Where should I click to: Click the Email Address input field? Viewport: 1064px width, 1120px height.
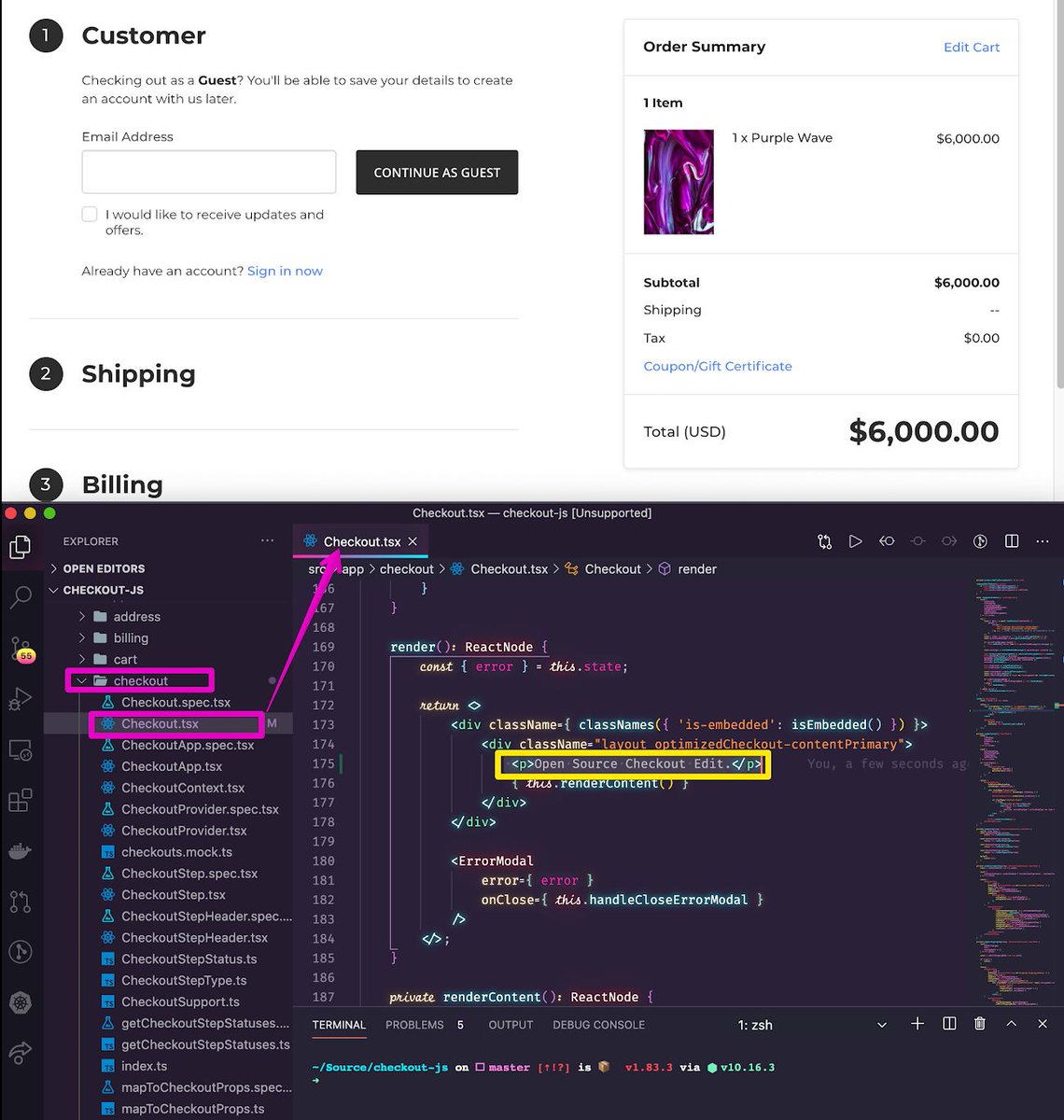coord(209,173)
